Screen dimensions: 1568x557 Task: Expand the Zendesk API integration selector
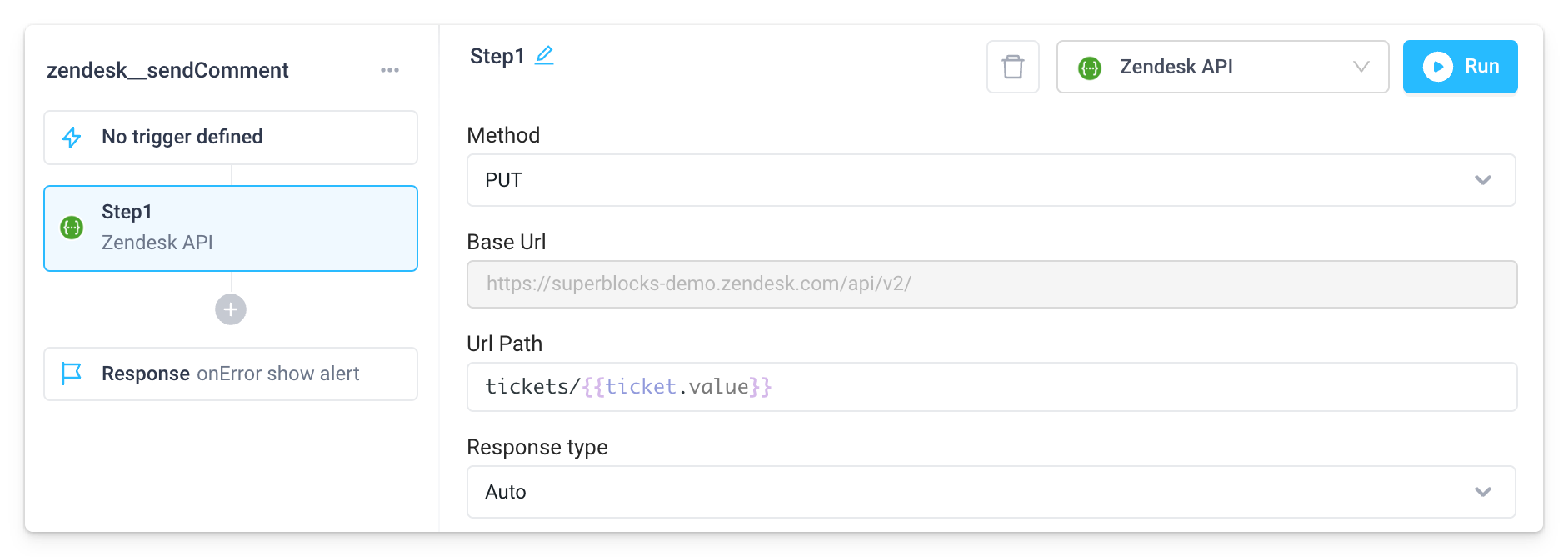point(1361,67)
